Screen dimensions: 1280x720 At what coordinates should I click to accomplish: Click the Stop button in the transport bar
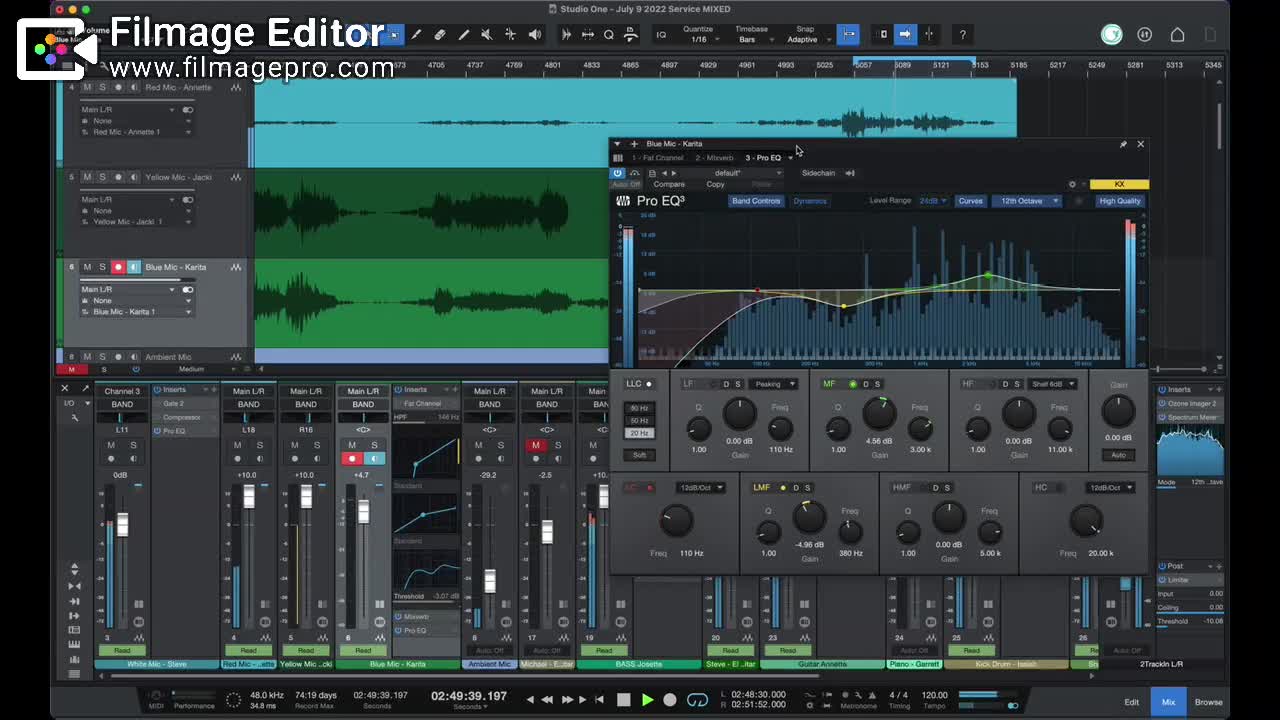click(624, 700)
